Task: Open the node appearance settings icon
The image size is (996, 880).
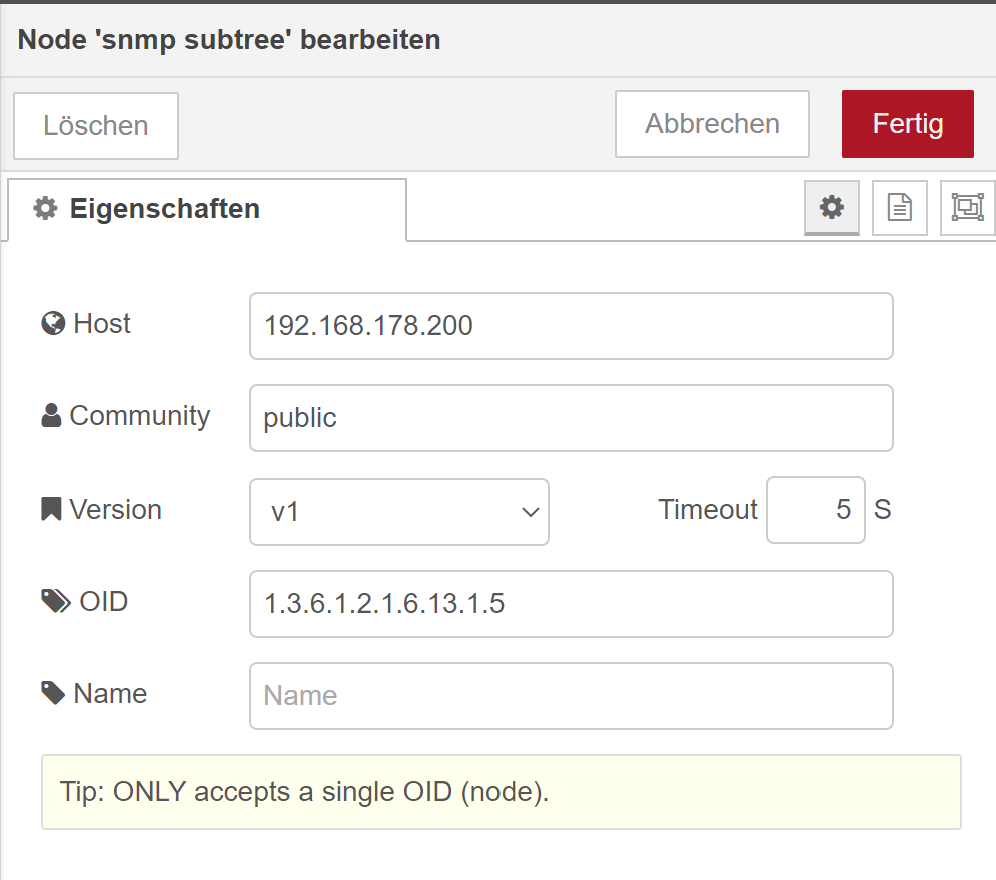Action: pyautogui.click(x=966, y=208)
